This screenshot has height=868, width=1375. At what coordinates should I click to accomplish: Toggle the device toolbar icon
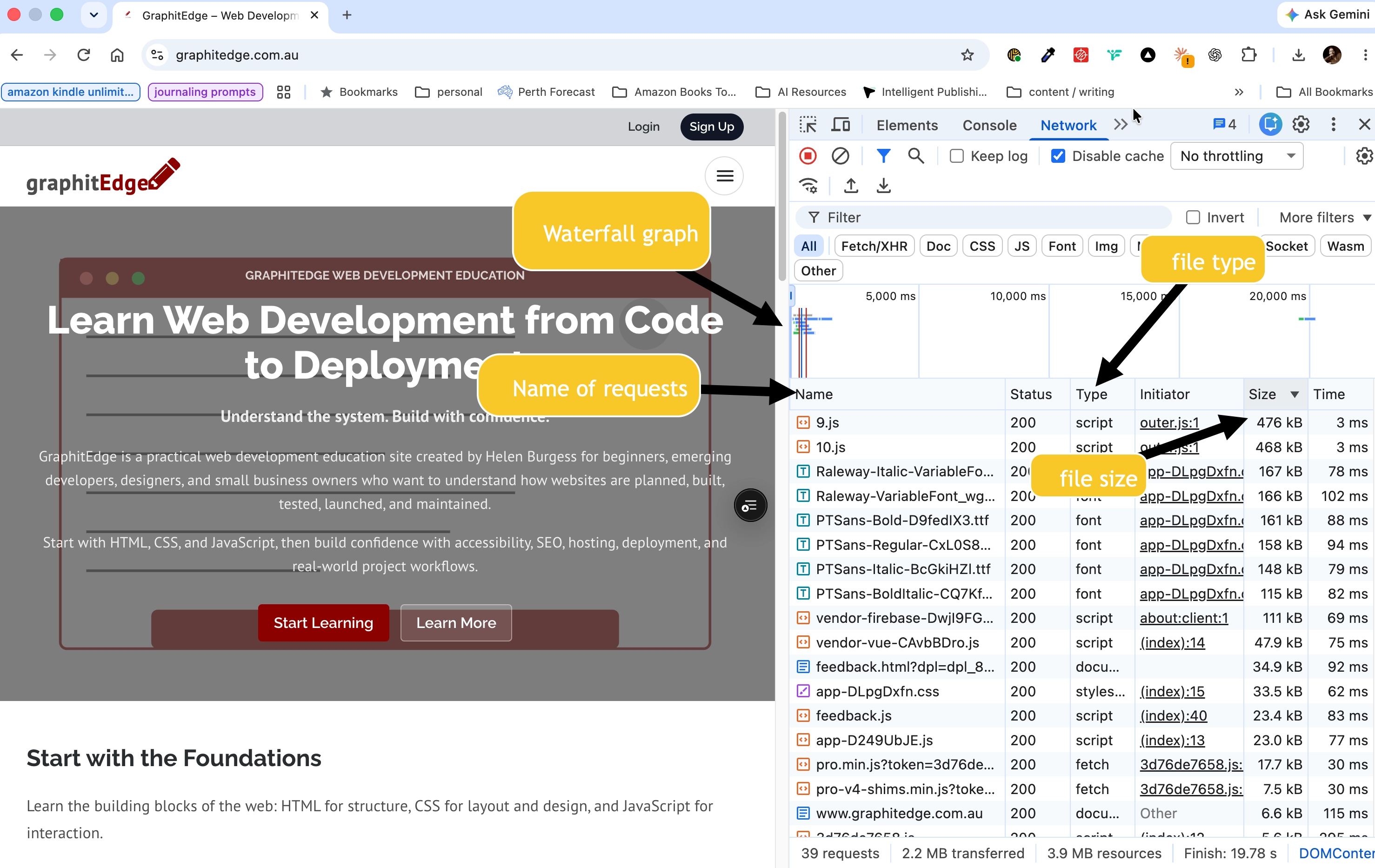click(x=841, y=125)
